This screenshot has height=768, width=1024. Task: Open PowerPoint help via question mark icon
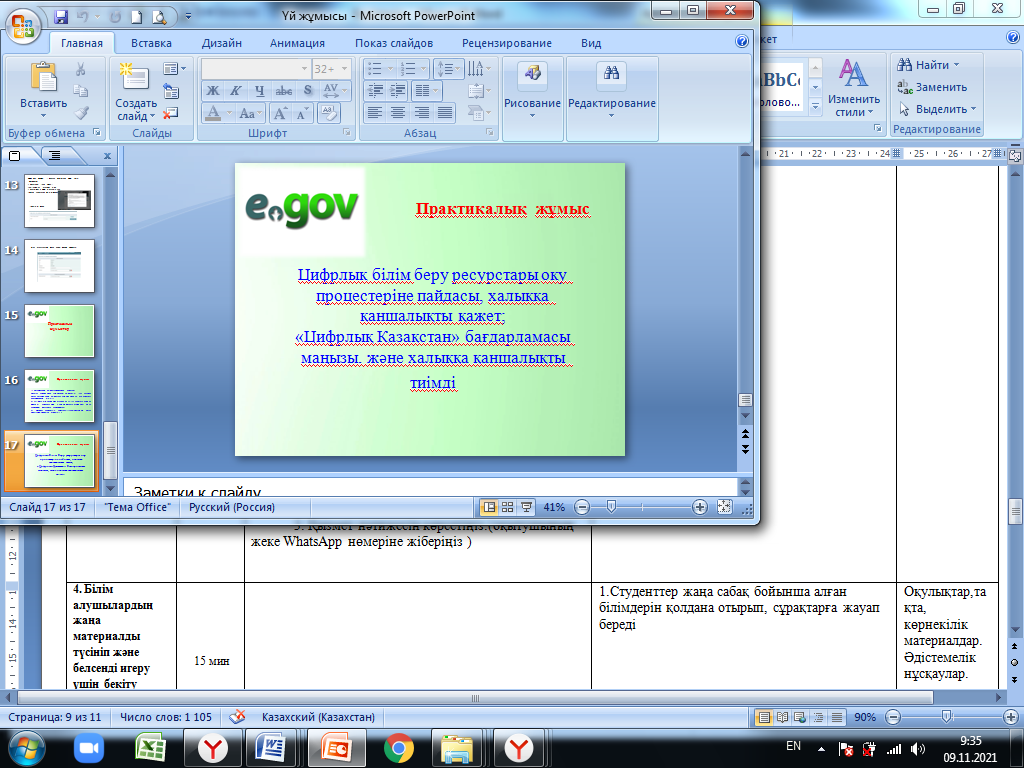[x=742, y=41]
